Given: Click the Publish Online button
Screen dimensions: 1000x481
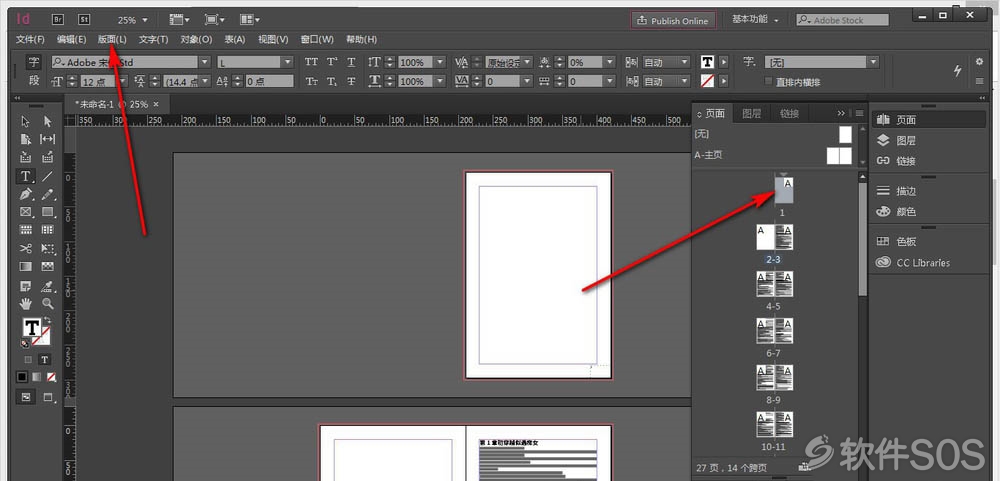Looking at the screenshot, I should (673, 20).
